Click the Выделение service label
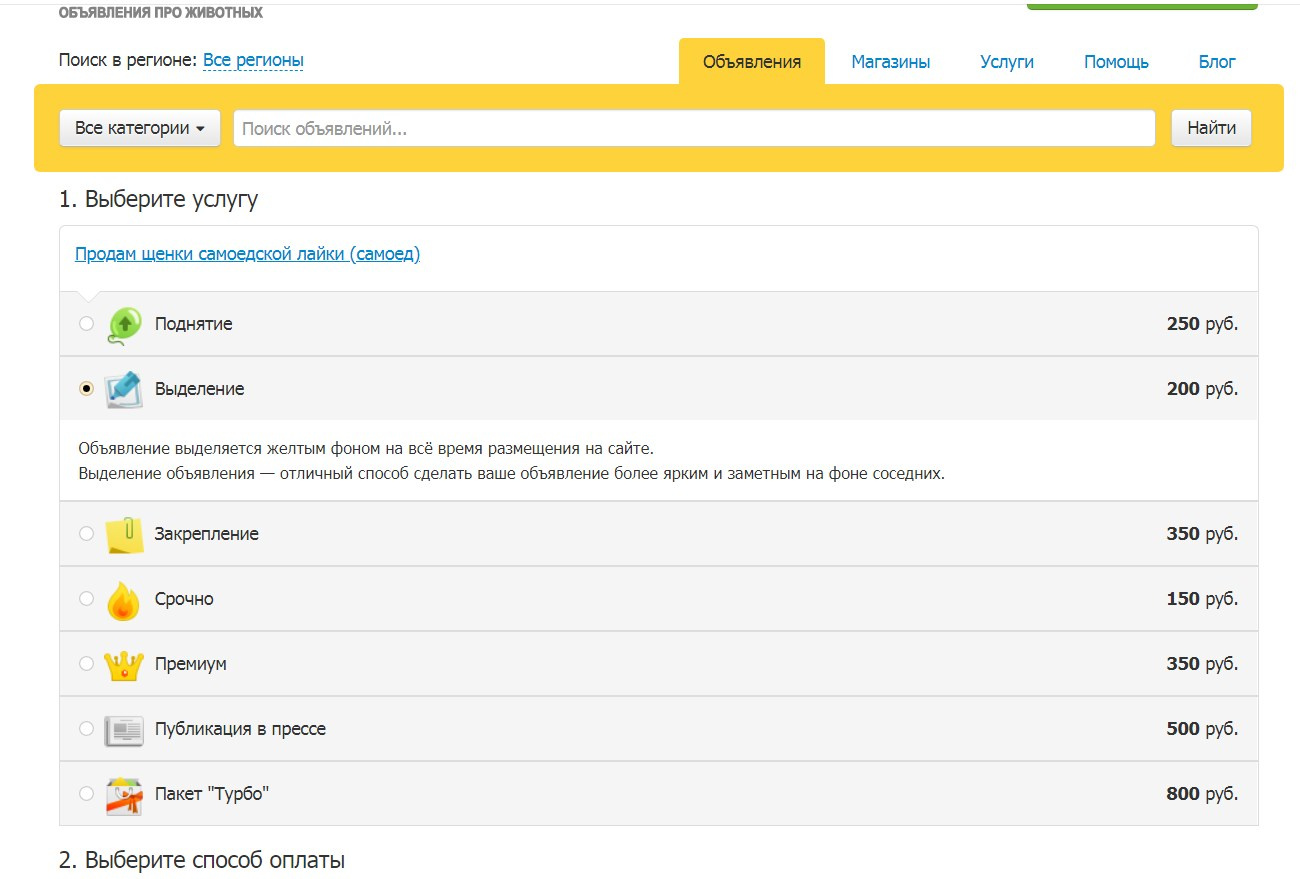 pos(199,389)
